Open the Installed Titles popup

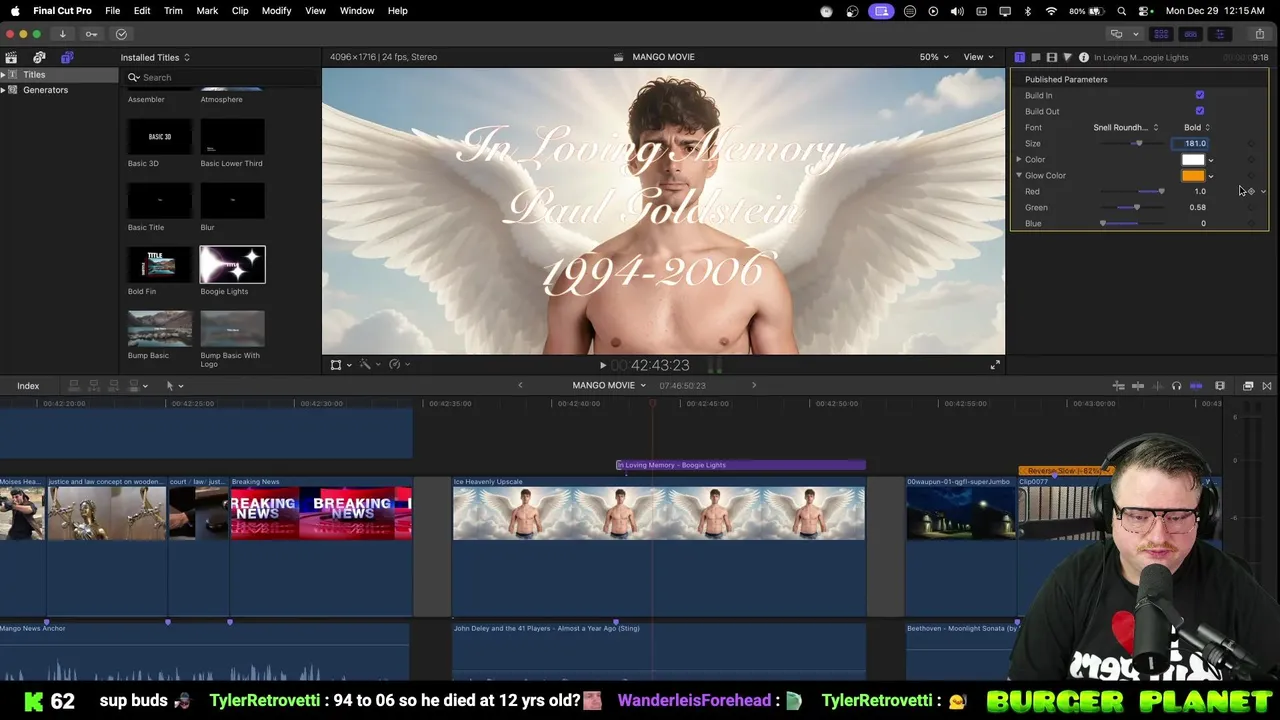[x=155, y=57]
